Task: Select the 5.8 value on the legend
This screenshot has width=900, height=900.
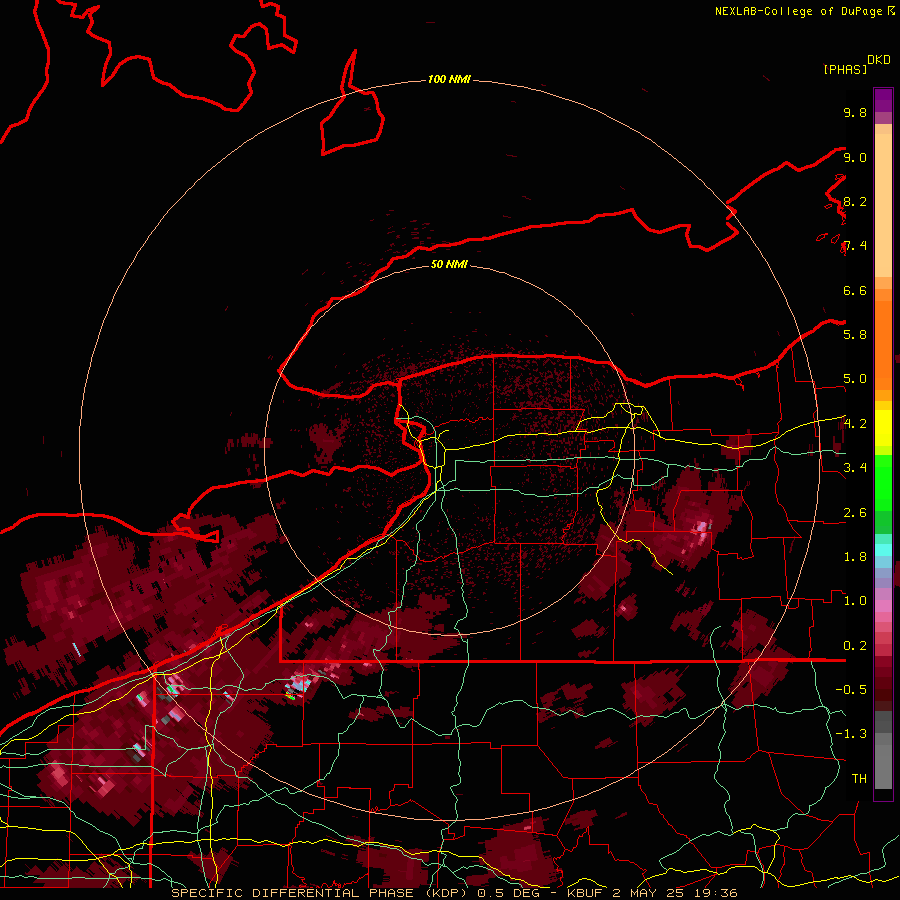Action: point(855,334)
